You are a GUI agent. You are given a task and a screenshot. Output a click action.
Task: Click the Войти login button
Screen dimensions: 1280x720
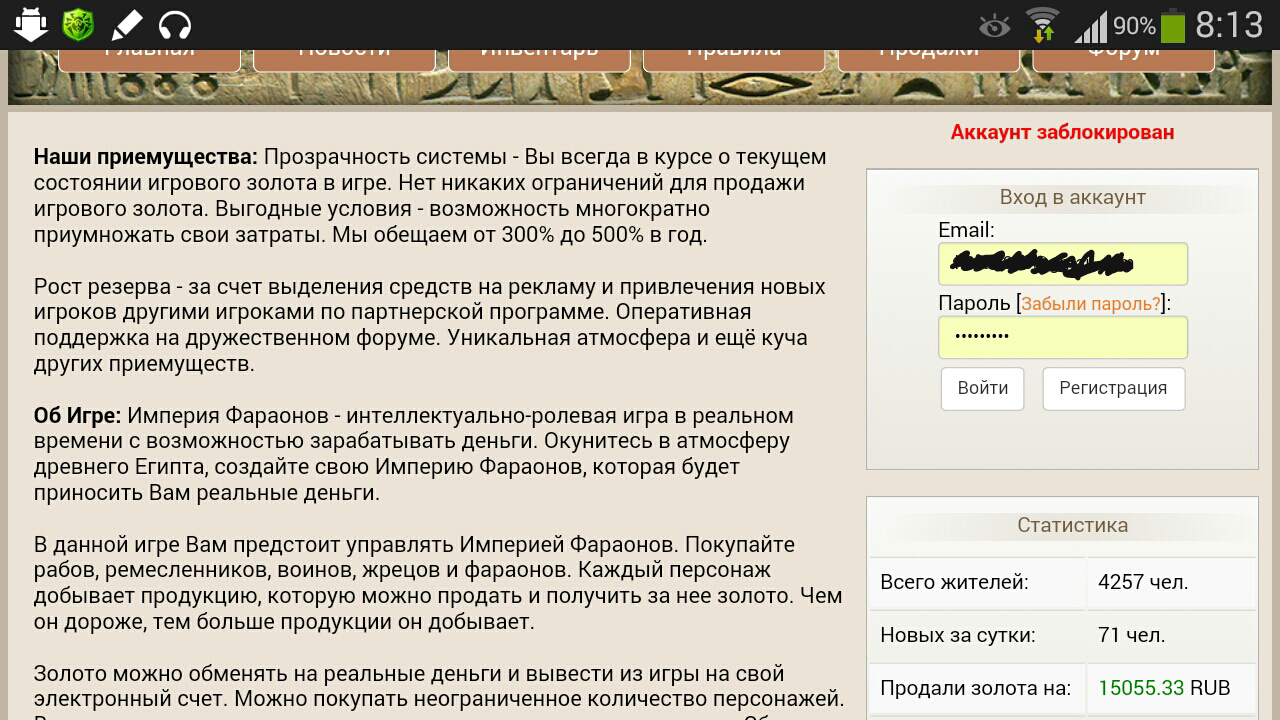coord(983,388)
